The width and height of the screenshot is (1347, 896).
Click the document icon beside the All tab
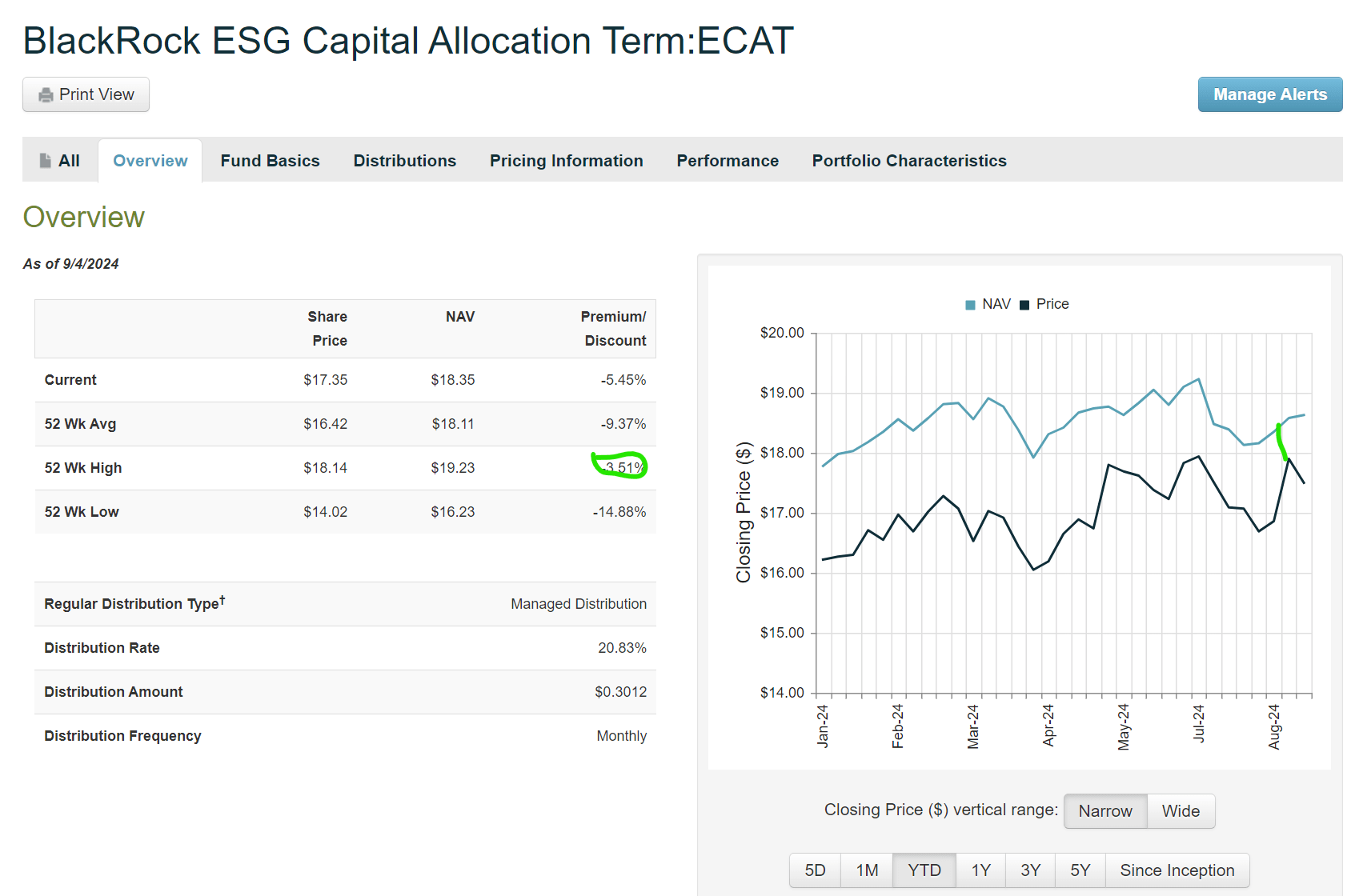(44, 160)
